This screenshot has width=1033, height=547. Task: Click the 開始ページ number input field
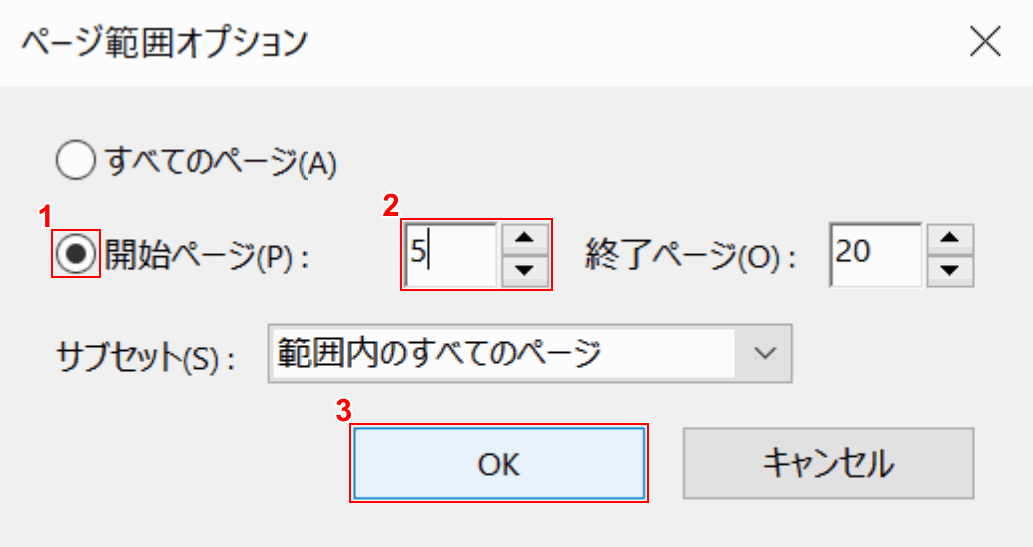(450, 254)
